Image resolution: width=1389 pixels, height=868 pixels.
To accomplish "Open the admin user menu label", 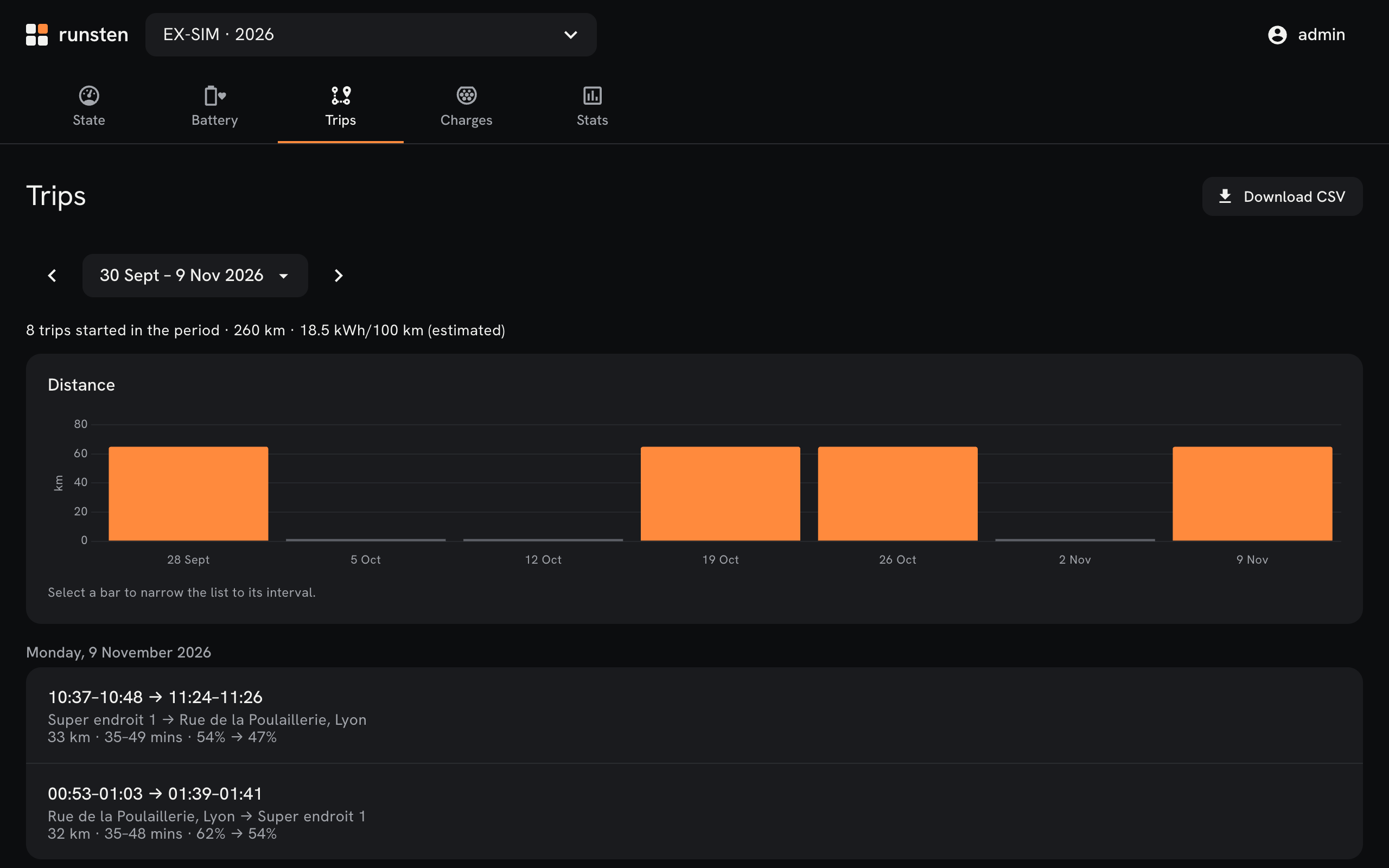I will click(1321, 34).
